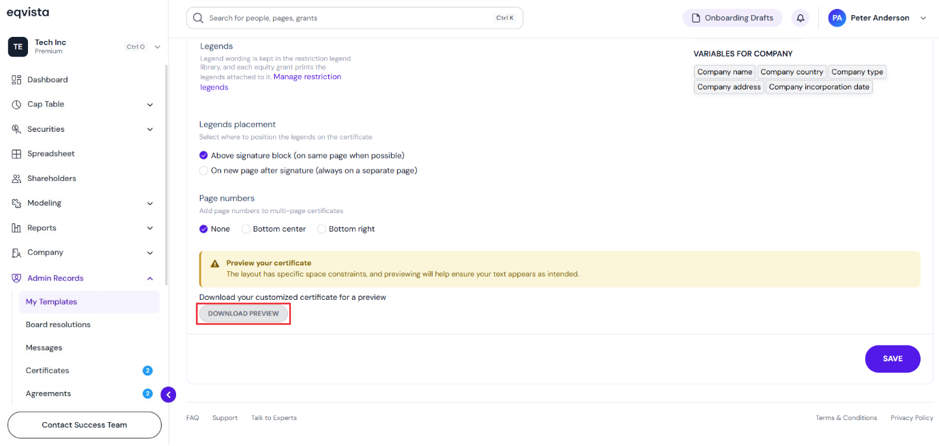This screenshot has width=939, height=446.
Task: Click the Download Preview button
Action: (x=243, y=314)
